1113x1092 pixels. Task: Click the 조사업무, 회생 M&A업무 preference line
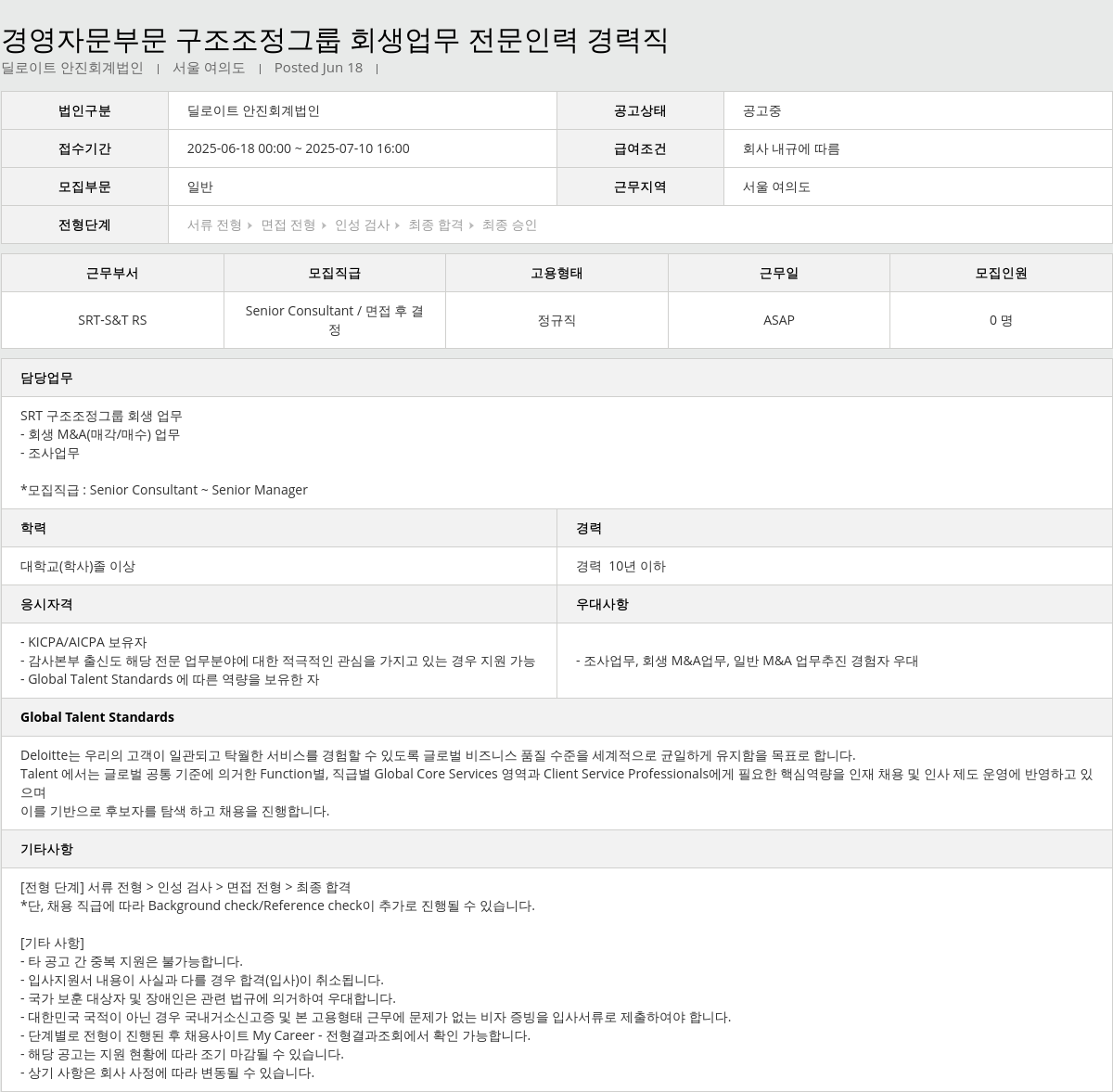pos(747,661)
